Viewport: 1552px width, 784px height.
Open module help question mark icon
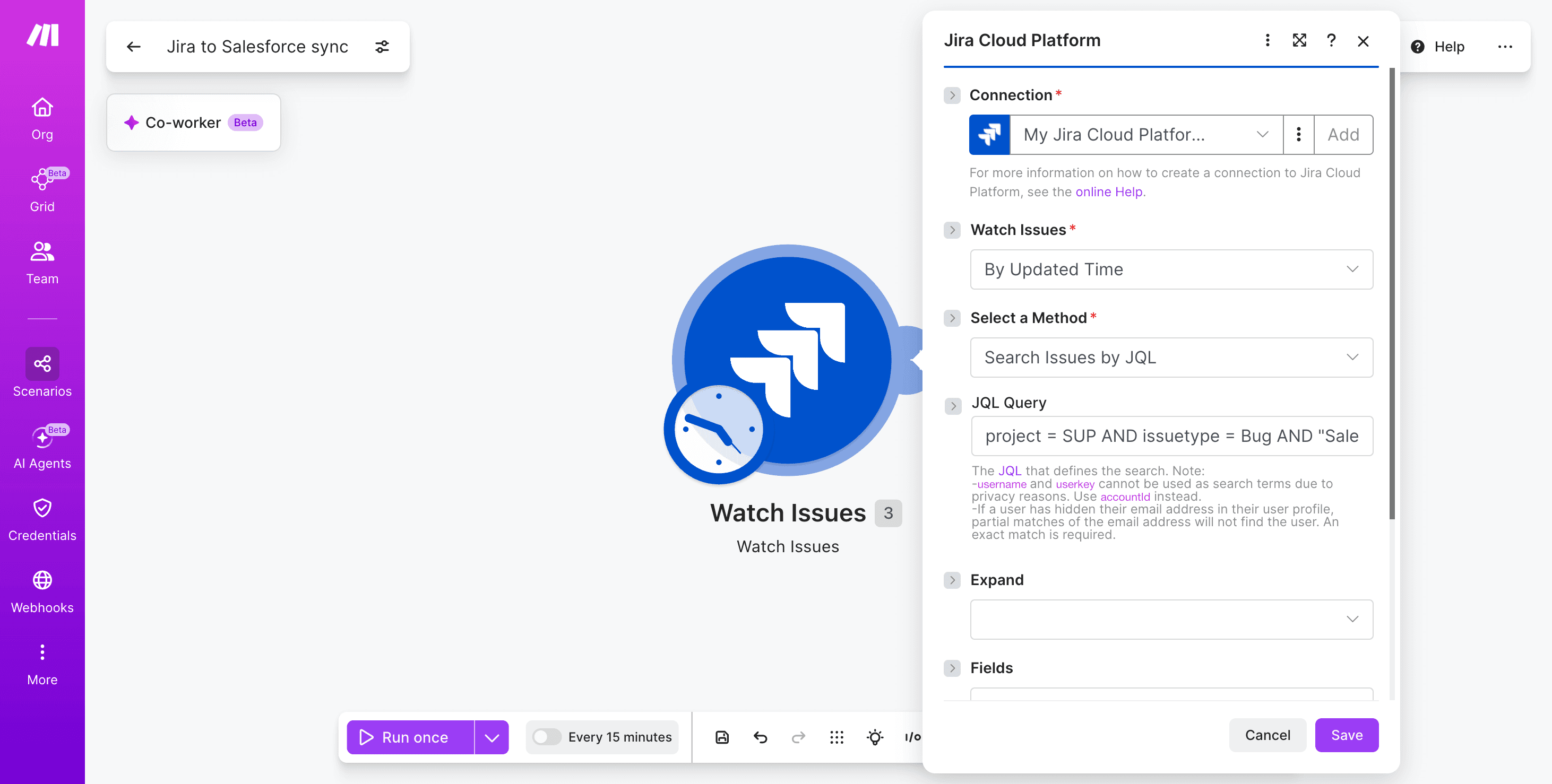1331,40
